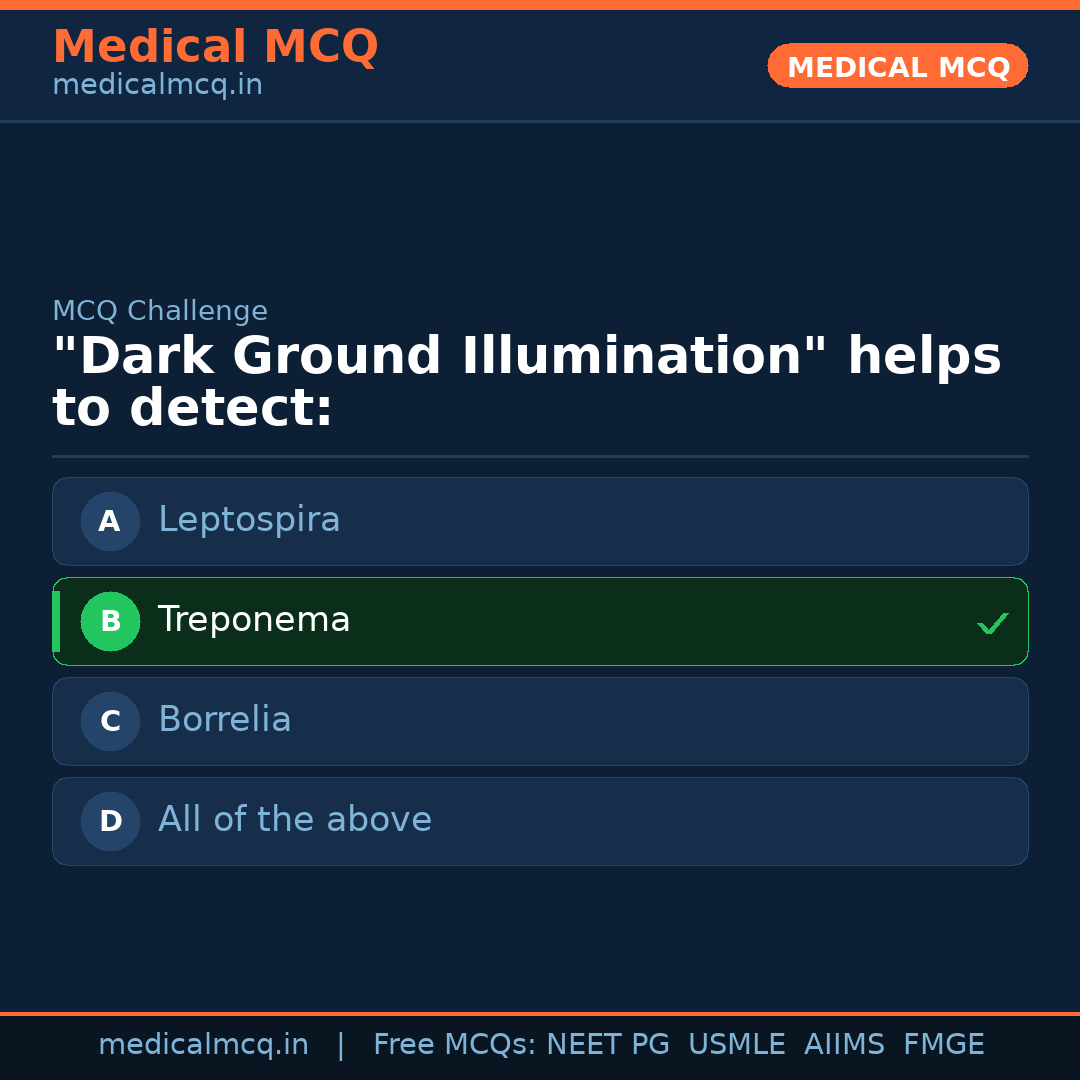Viewport: 1080px width, 1080px height.
Task: Click the Leptospira answer text
Action: (x=249, y=520)
